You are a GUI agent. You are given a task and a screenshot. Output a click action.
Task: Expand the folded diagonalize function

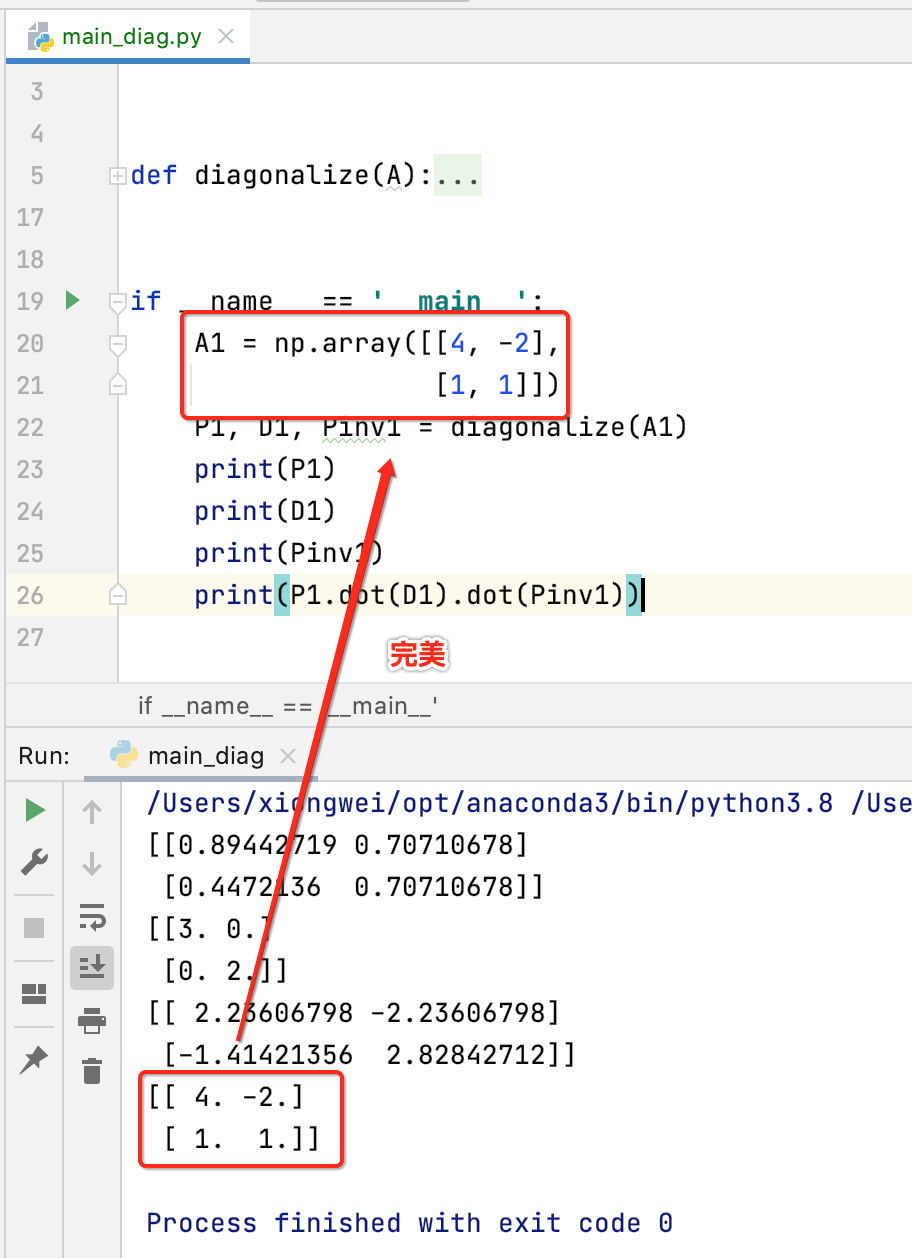coord(118,176)
